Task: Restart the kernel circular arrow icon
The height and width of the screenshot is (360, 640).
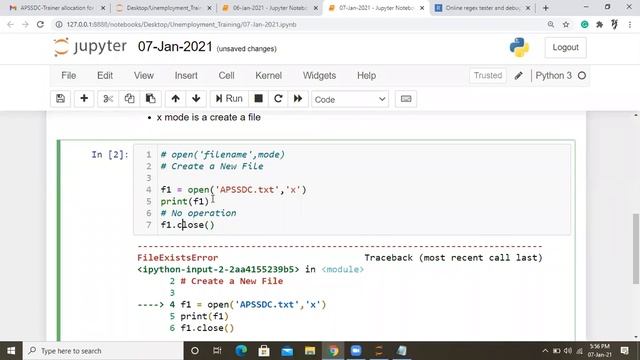Action: click(278, 99)
